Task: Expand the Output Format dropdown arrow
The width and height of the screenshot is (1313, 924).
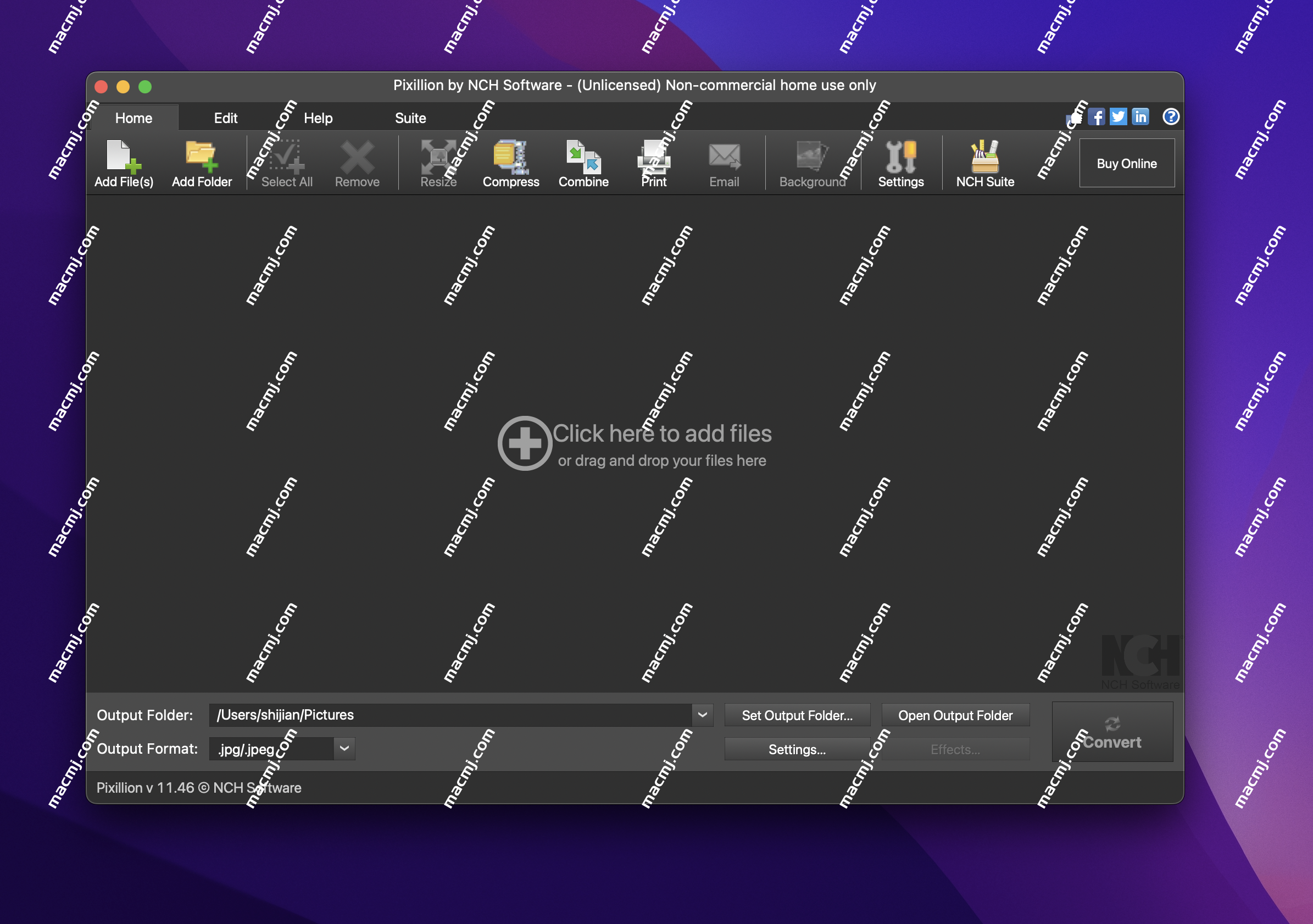Action: tap(344, 748)
